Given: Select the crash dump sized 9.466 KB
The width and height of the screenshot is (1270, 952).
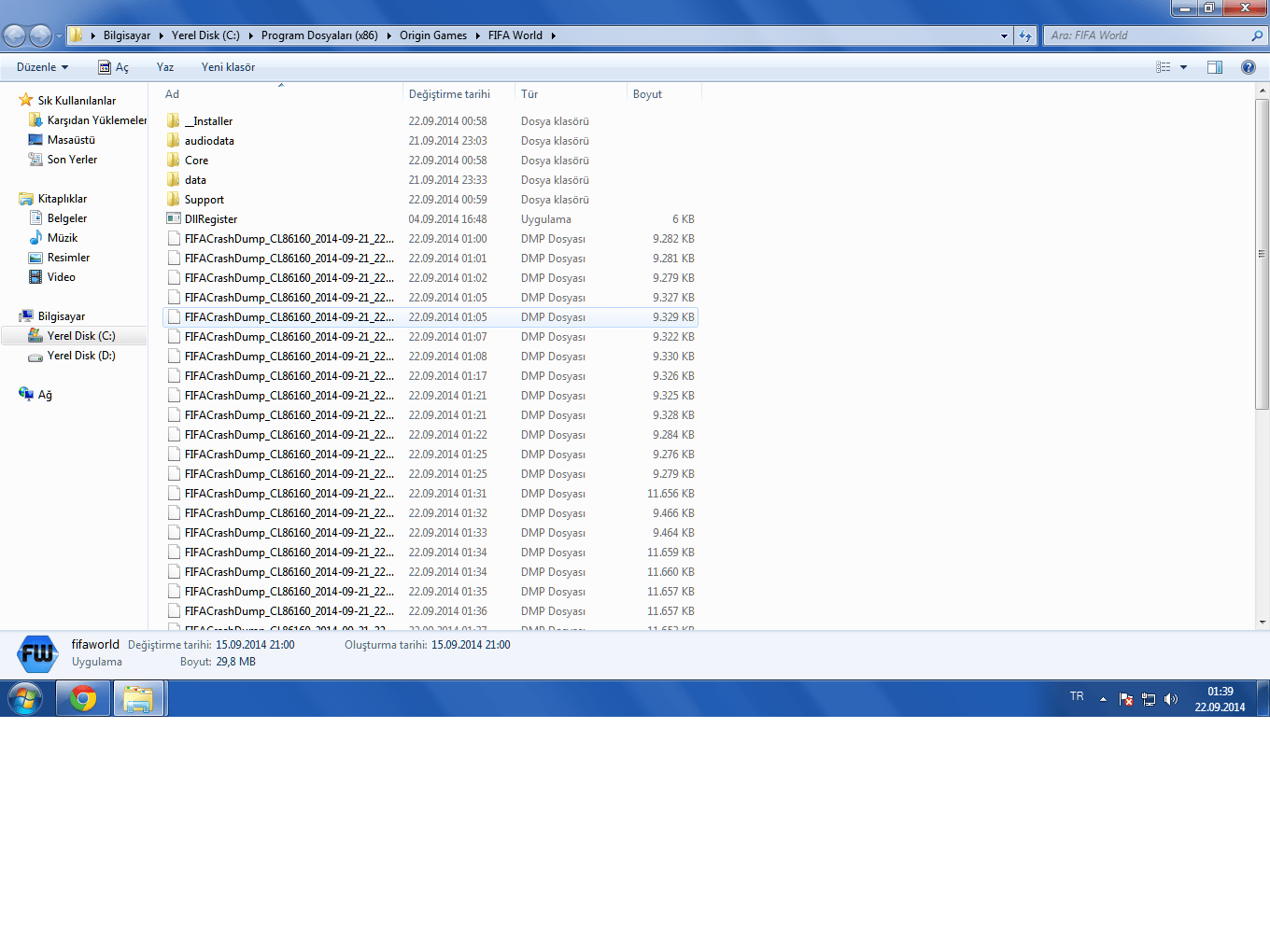Looking at the screenshot, I should click(x=430, y=513).
